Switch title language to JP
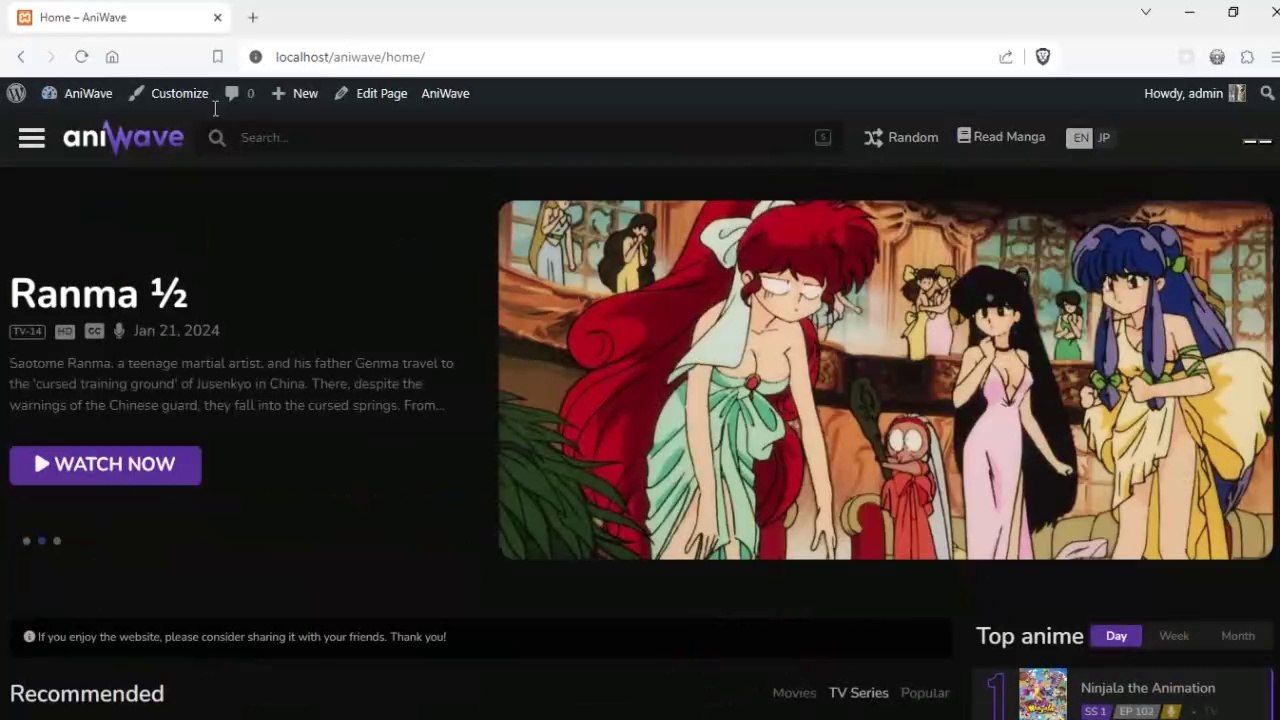 pyautogui.click(x=1104, y=138)
